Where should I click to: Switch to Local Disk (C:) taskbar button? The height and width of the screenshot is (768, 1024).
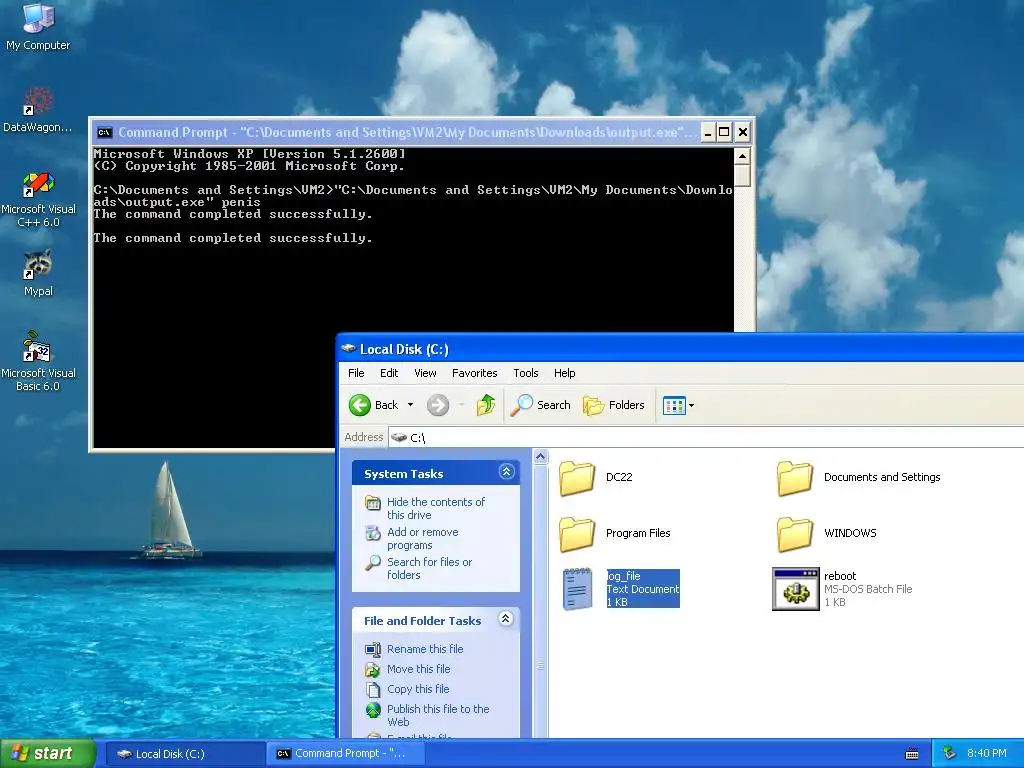(x=185, y=754)
